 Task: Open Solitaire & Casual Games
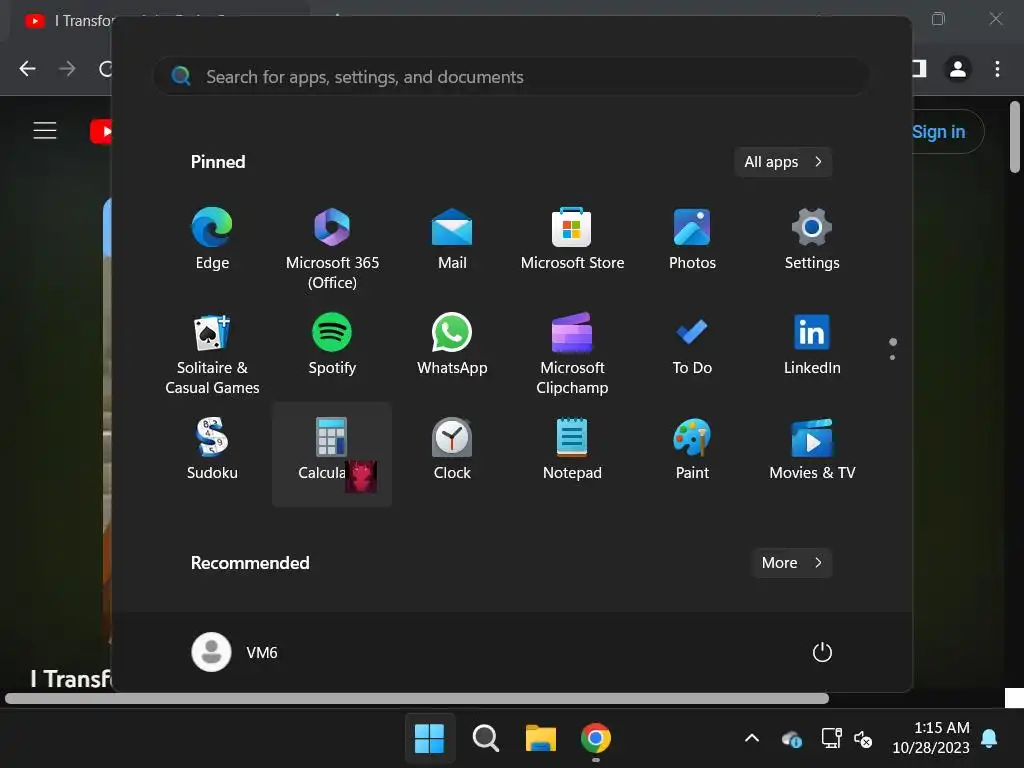[212, 353]
